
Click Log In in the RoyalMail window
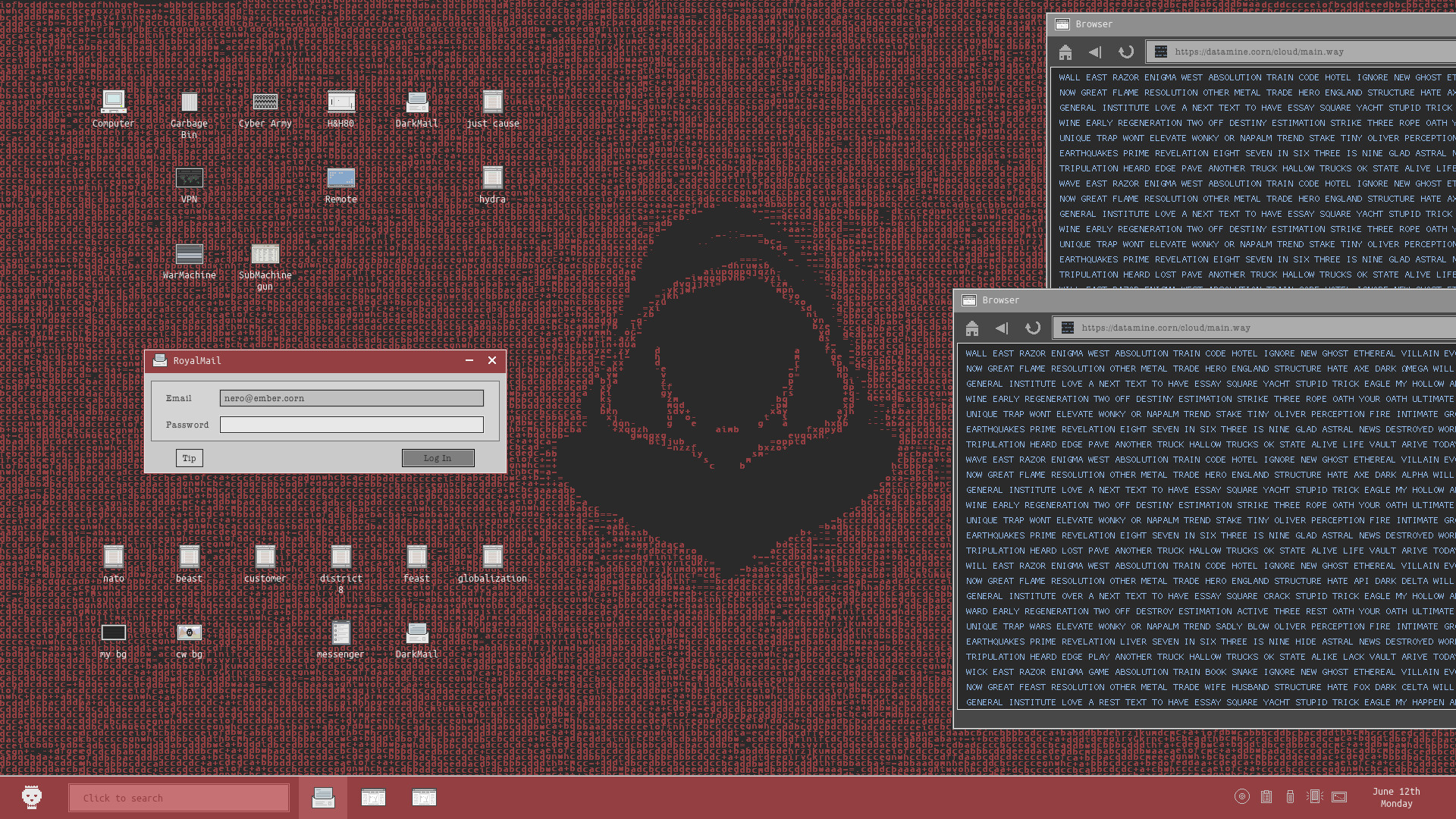coord(438,457)
